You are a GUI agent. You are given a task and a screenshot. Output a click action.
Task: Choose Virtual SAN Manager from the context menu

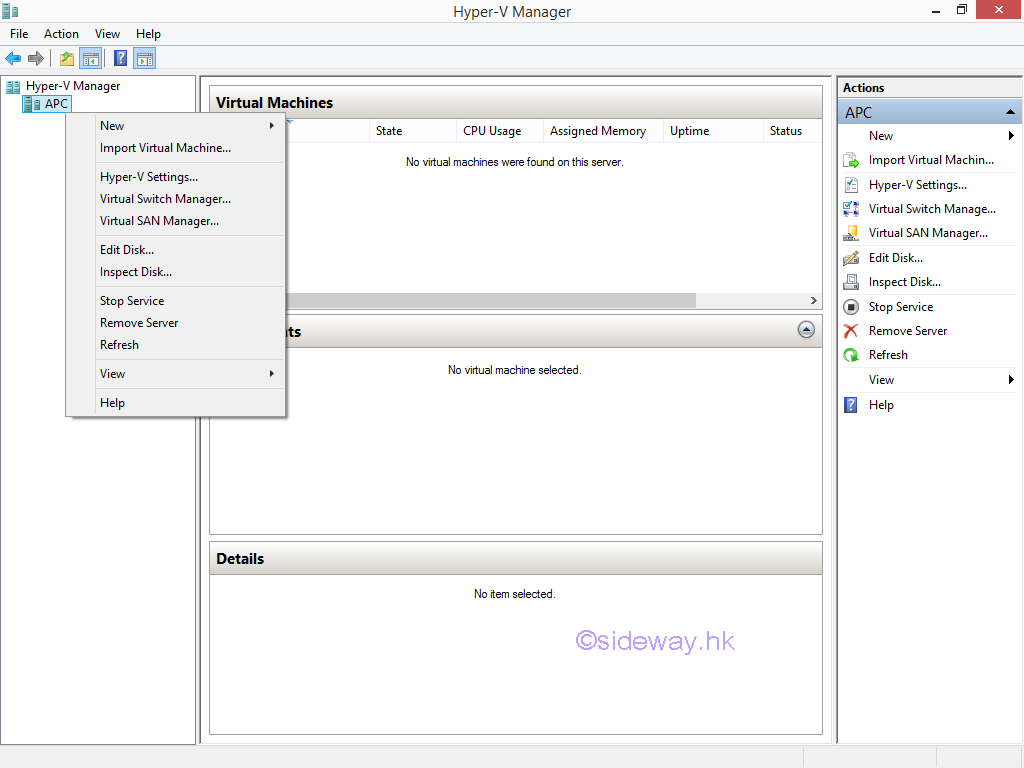coord(159,221)
